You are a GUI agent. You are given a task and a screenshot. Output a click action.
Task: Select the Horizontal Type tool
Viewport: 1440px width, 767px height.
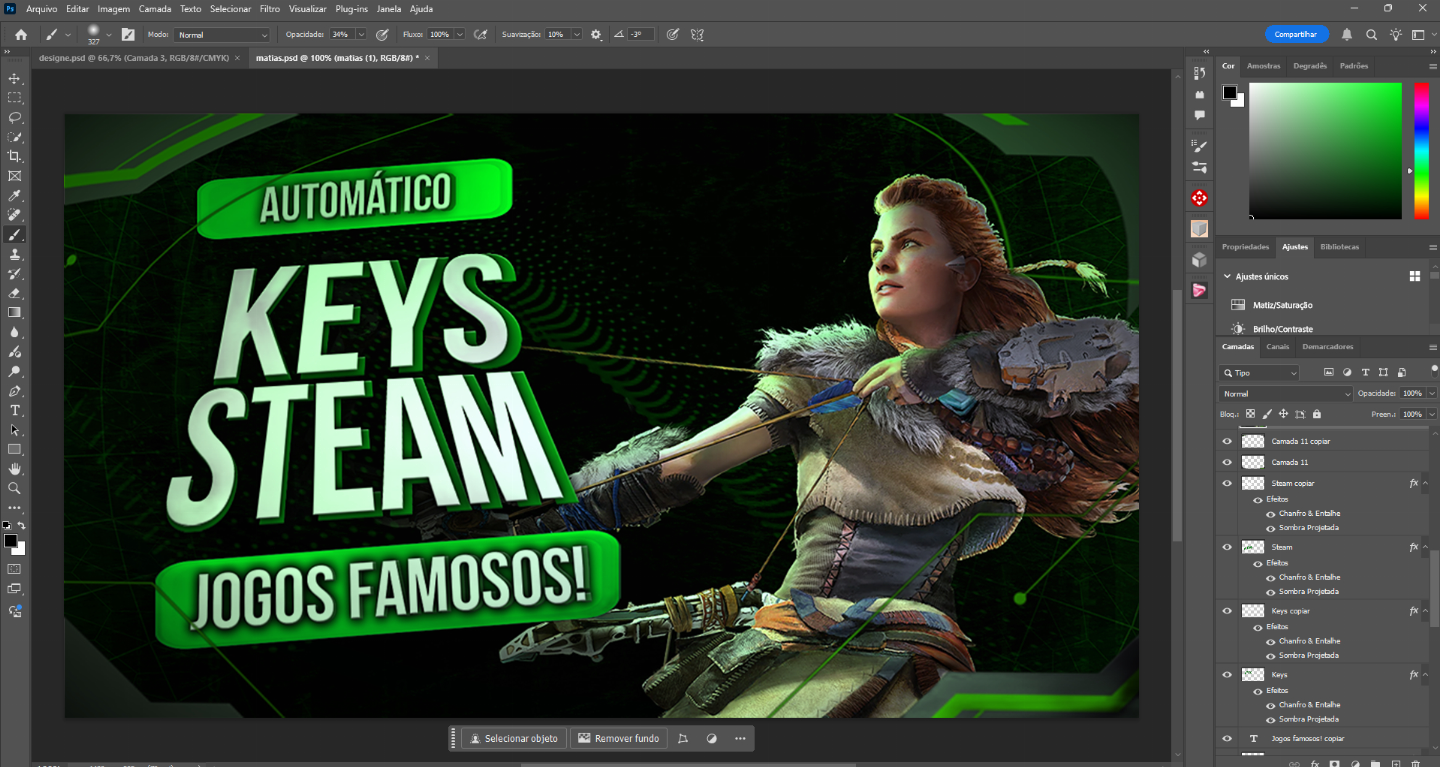coord(15,410)
